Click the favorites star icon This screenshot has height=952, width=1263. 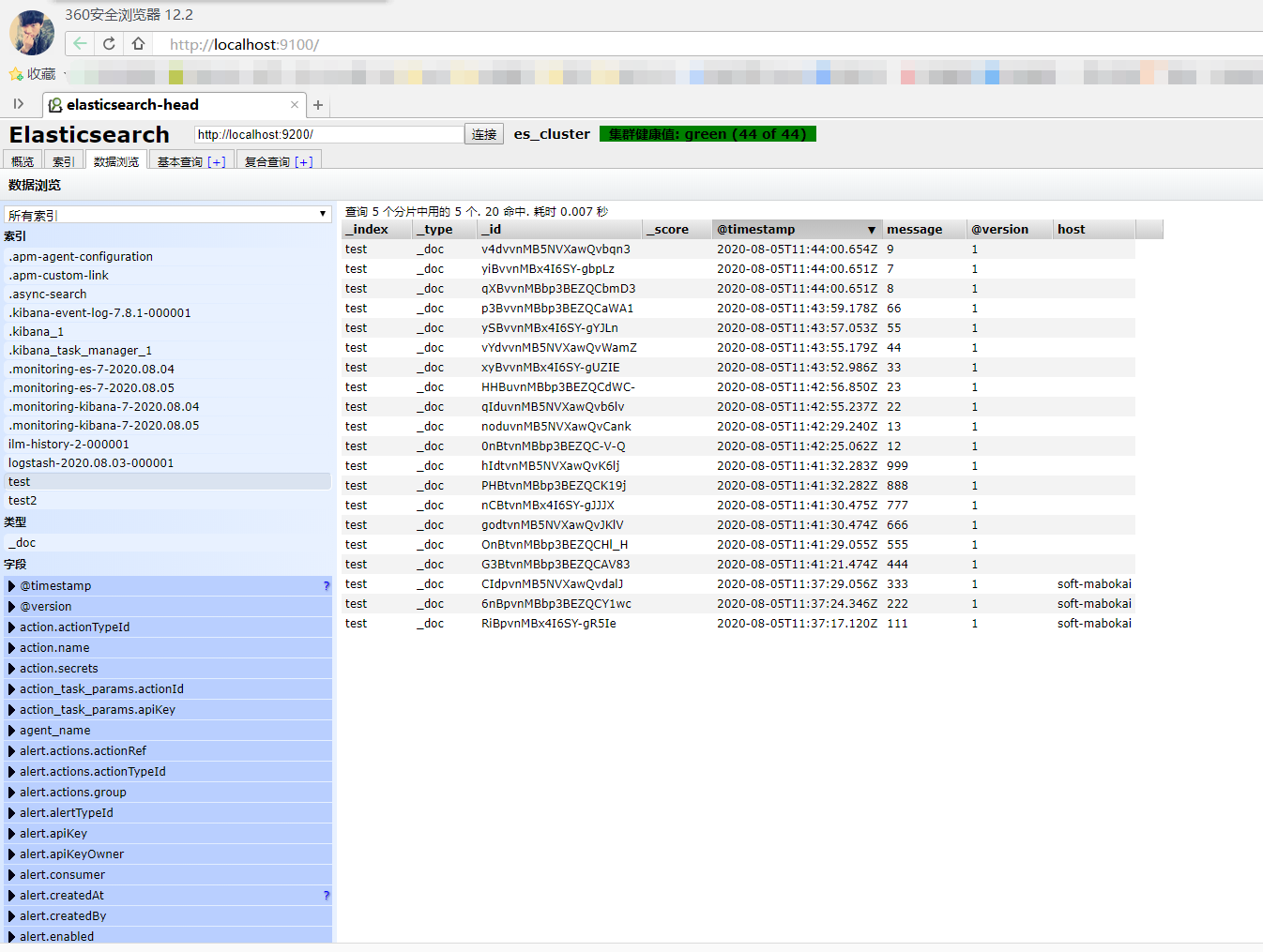[16, 74]
